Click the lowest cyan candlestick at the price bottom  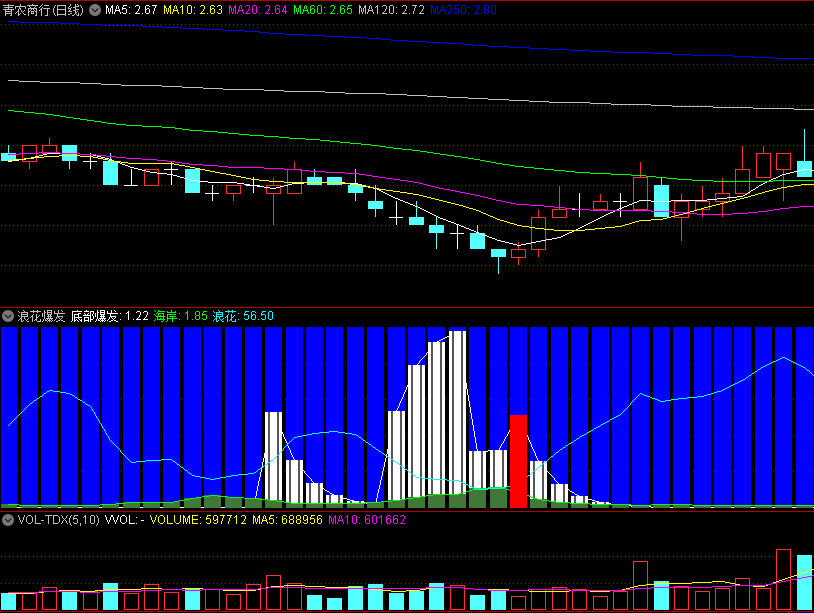click(x=498, y=253)
